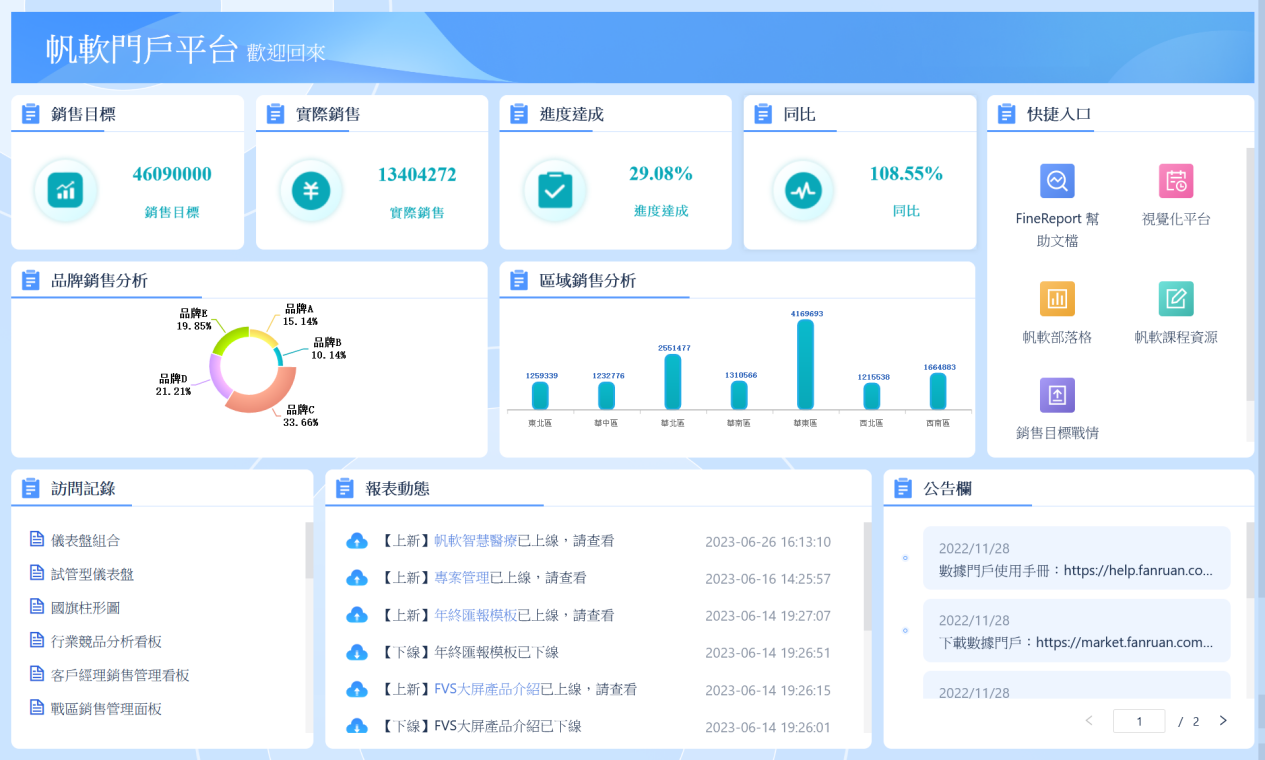Click the 銷售目標 chart icon circle

click(66, 190)
